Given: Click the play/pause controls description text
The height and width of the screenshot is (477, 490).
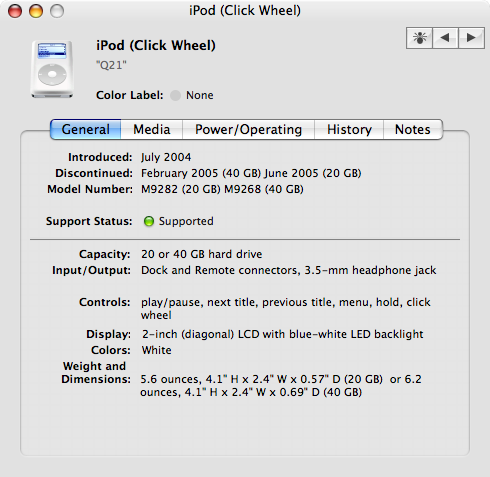Looking at the screenshot, I should pyautogui.click(x=286, y=309).
